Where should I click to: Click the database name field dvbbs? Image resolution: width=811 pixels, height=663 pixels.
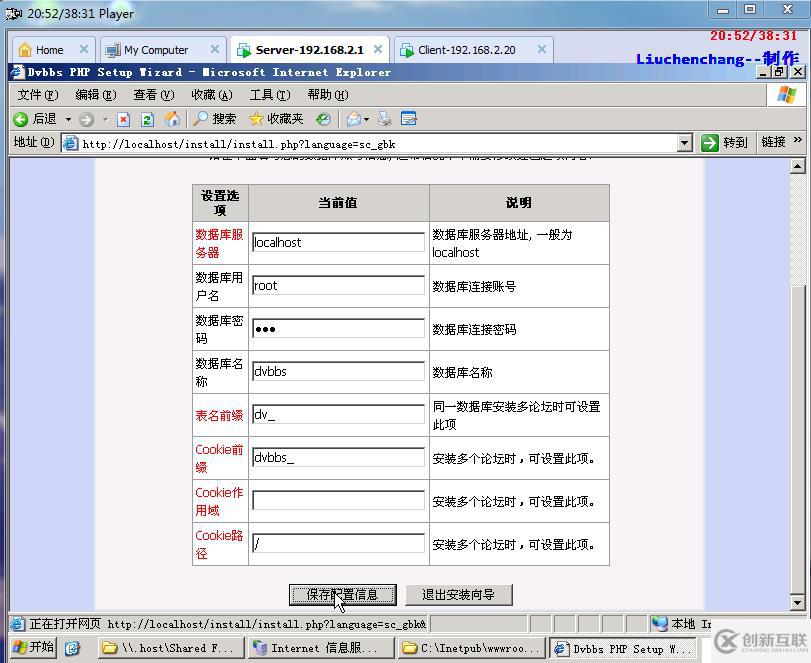(x=339, y=371)
